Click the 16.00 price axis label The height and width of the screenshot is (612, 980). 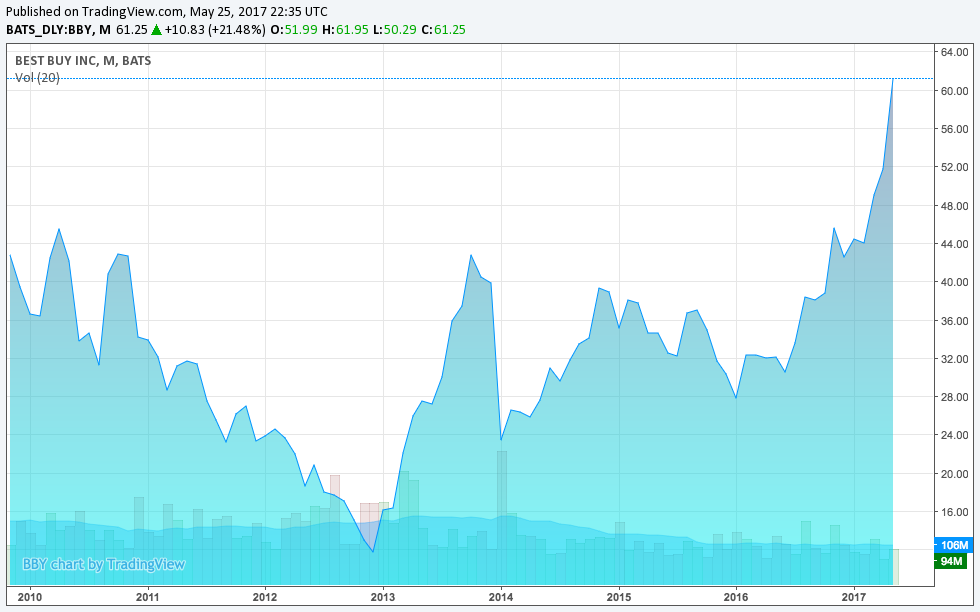[955, 513]
